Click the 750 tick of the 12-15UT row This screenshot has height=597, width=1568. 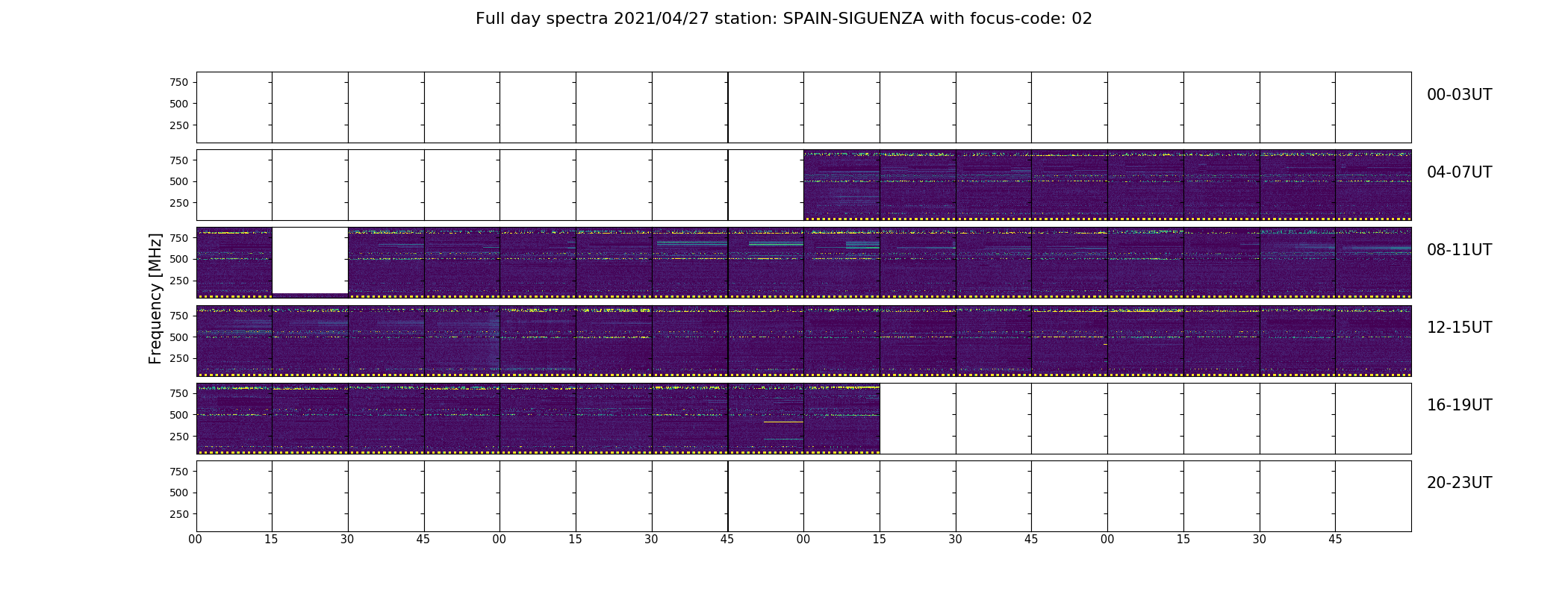click(178, 316)
